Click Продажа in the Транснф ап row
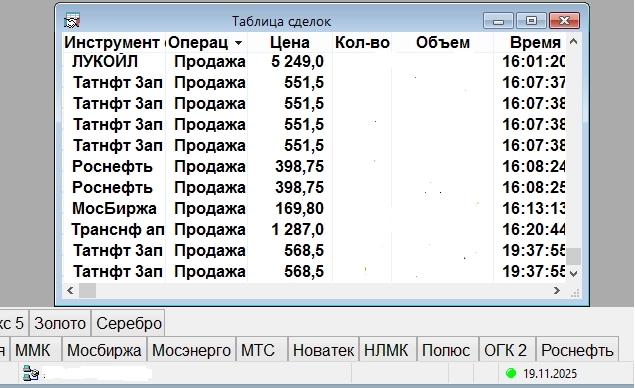This screenshot has height=388, width=635. click(210, 230)
